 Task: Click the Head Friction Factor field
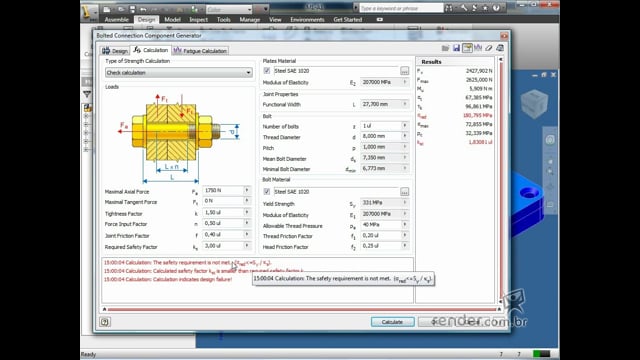[x=381, y=246]
